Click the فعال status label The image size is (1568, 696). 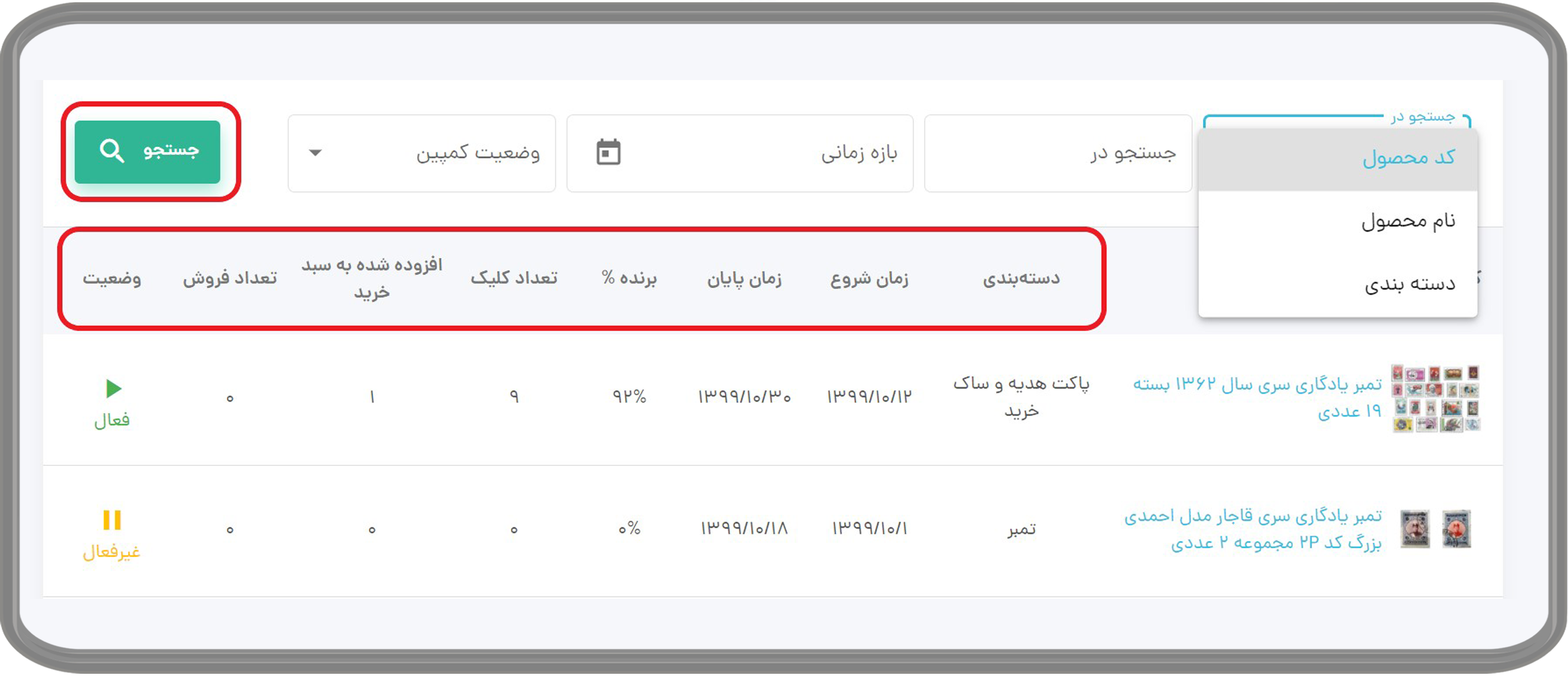[111, 420]
